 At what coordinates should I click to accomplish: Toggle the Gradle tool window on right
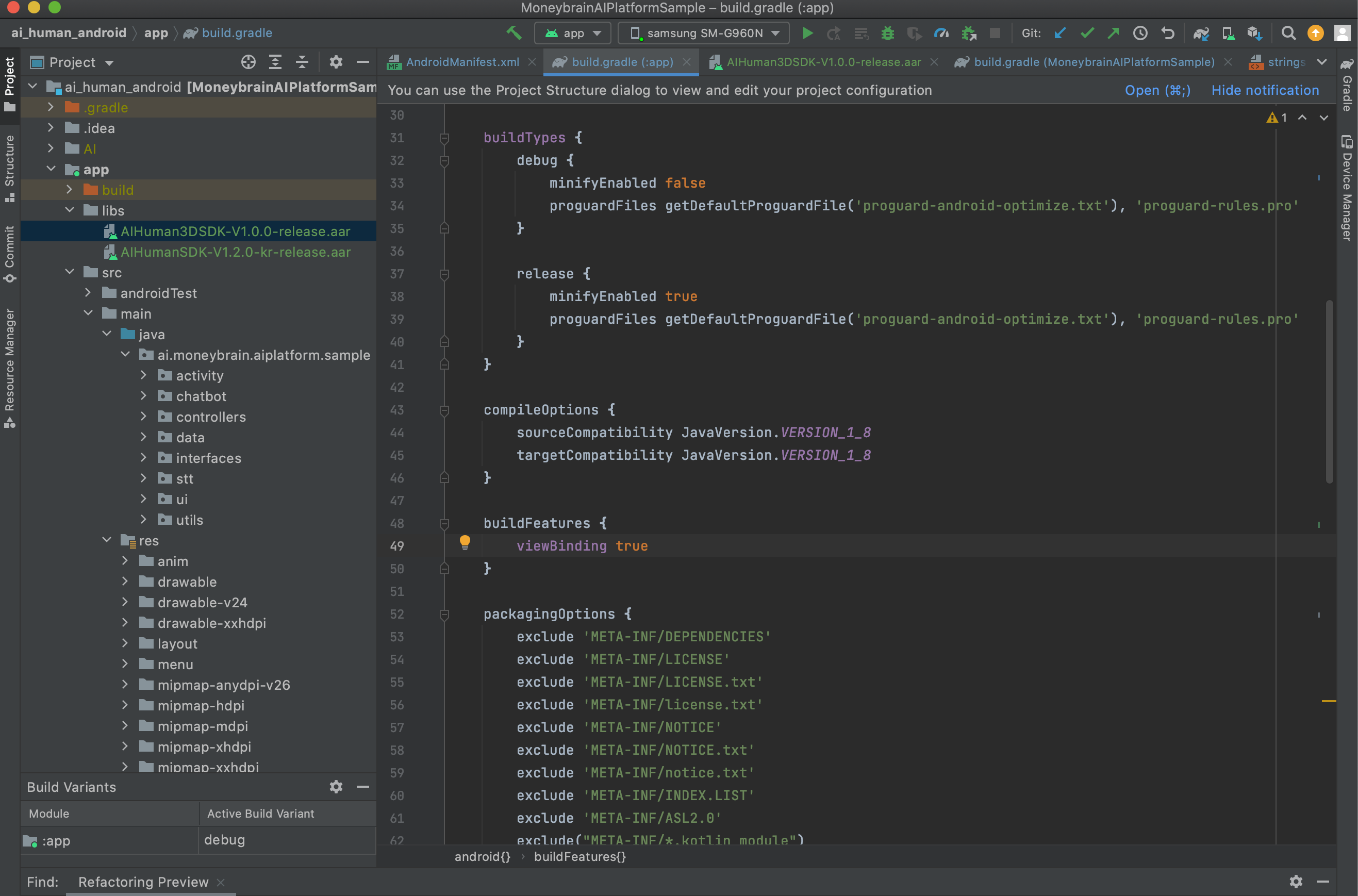[1347, 85]
